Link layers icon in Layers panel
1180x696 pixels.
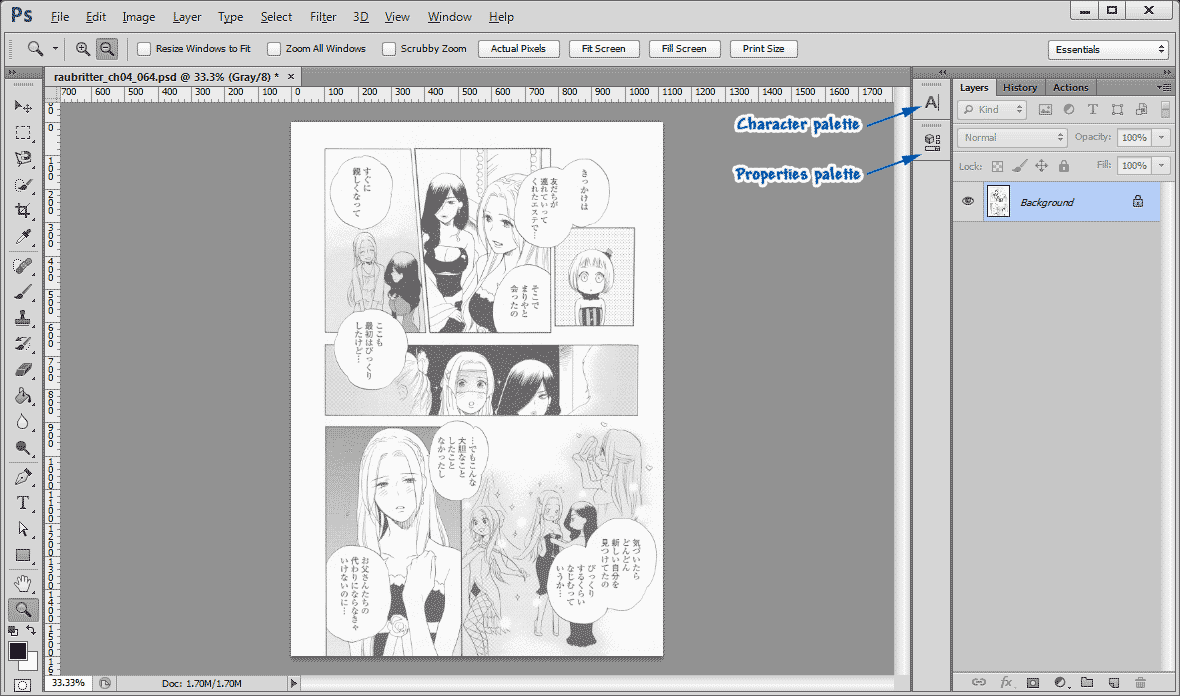(978, 682)
